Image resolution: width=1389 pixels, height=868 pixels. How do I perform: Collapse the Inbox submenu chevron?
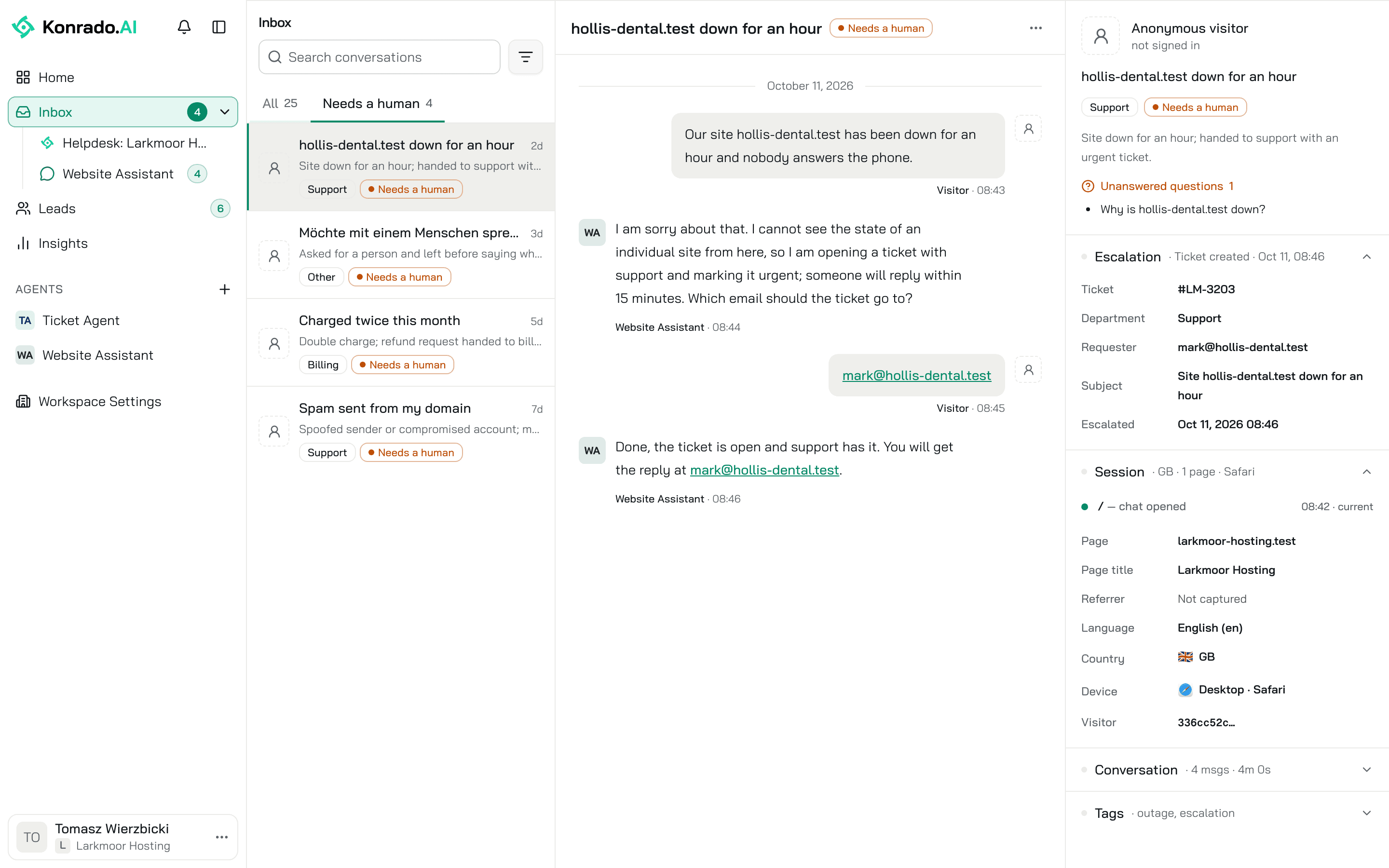pos(224,112)
